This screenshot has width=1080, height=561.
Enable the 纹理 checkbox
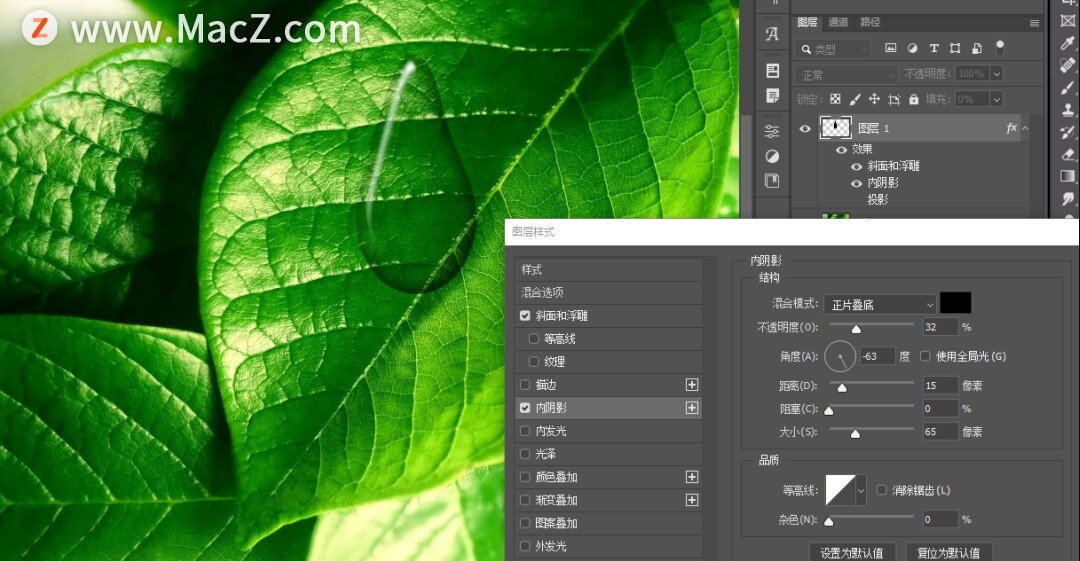click(x=533, y=362)
